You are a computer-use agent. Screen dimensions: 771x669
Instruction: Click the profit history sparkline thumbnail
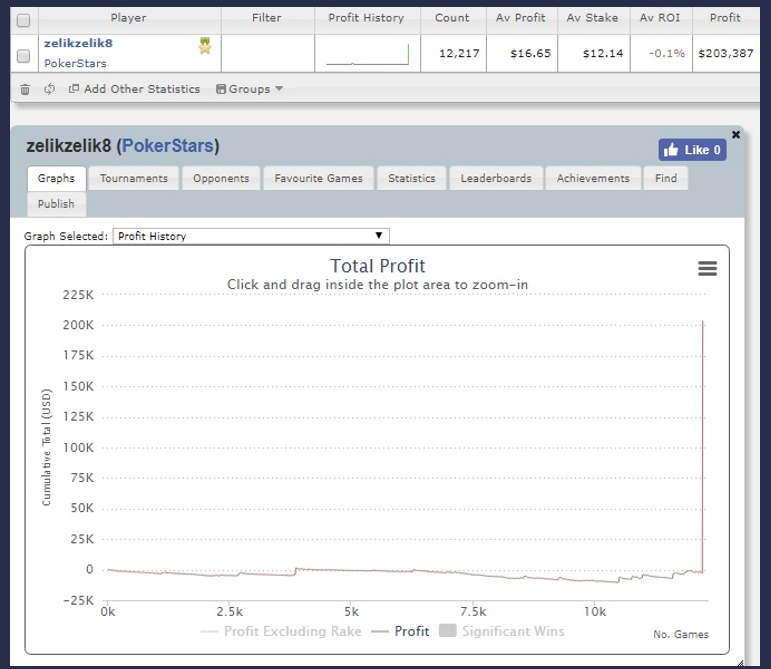366,54
